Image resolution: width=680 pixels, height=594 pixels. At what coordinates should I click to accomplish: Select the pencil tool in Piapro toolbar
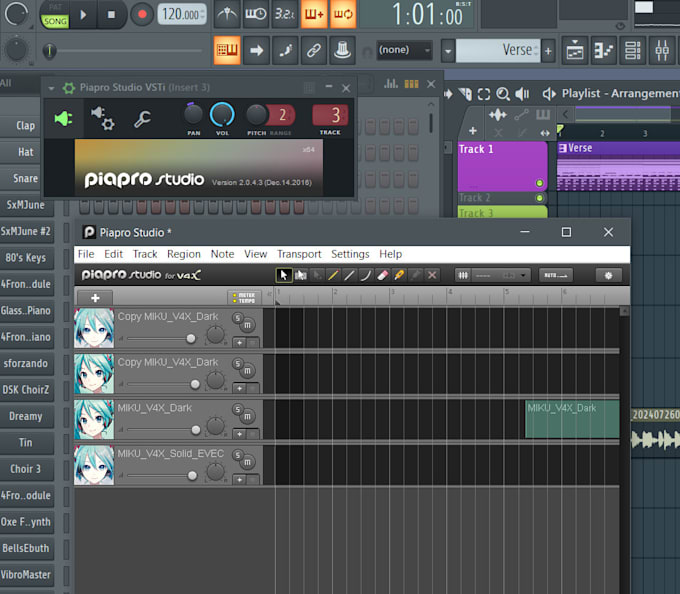point(333,275)
